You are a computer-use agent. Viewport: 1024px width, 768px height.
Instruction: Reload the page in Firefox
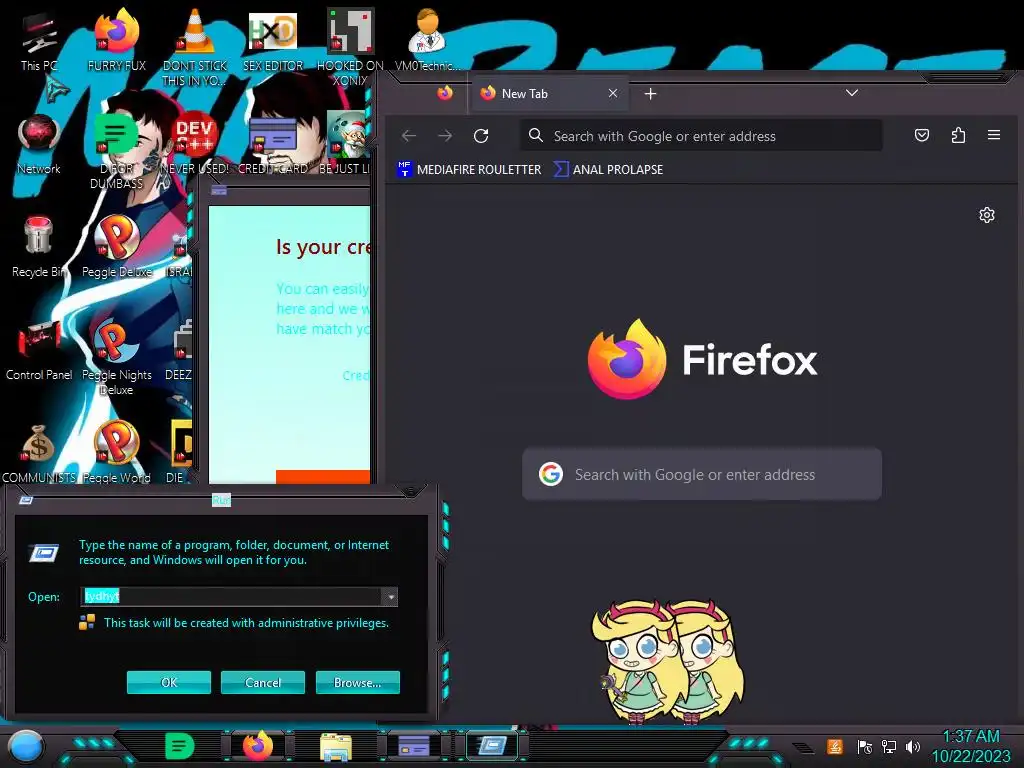(481, 136)
